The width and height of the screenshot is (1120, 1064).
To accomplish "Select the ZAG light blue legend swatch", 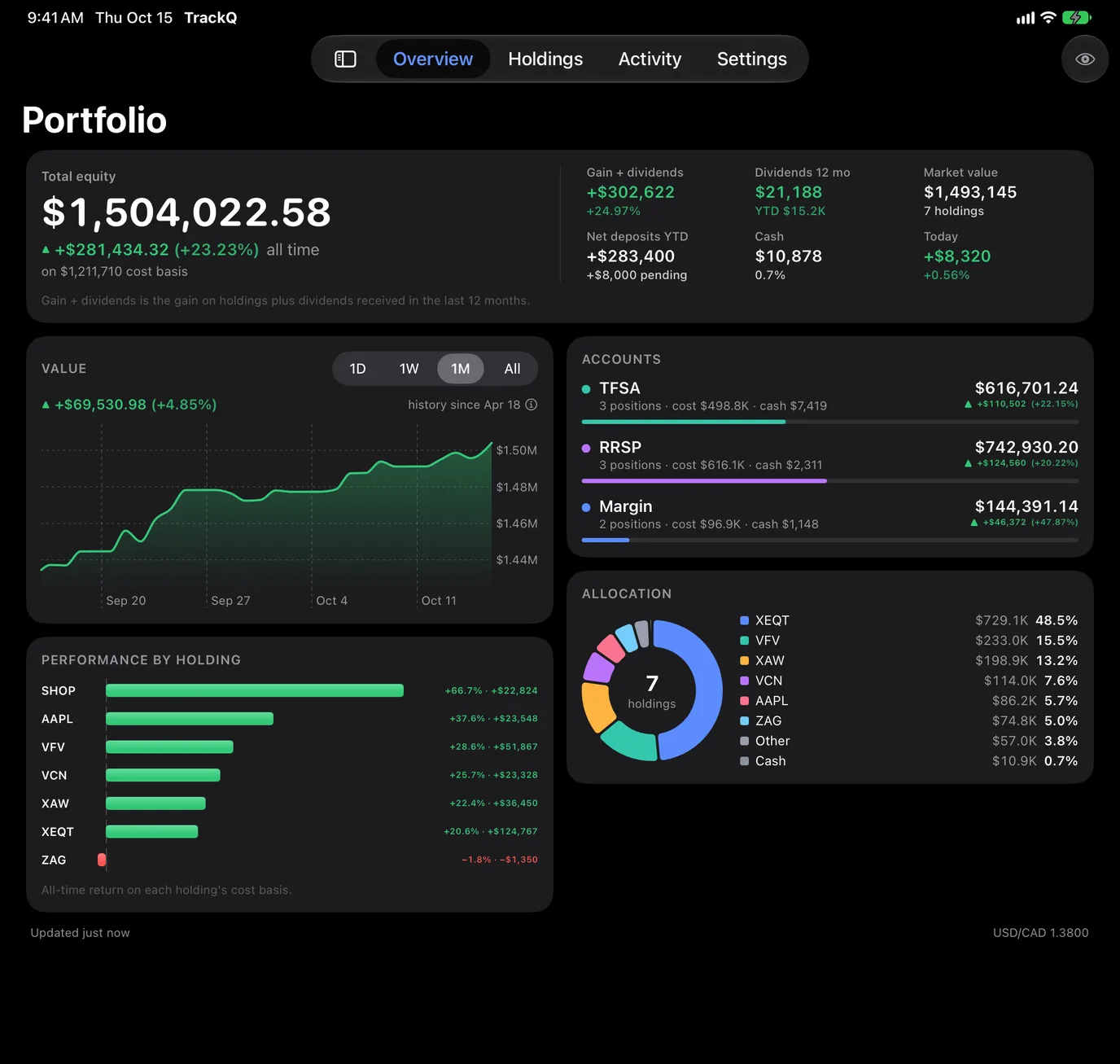I will click(744, 720).
